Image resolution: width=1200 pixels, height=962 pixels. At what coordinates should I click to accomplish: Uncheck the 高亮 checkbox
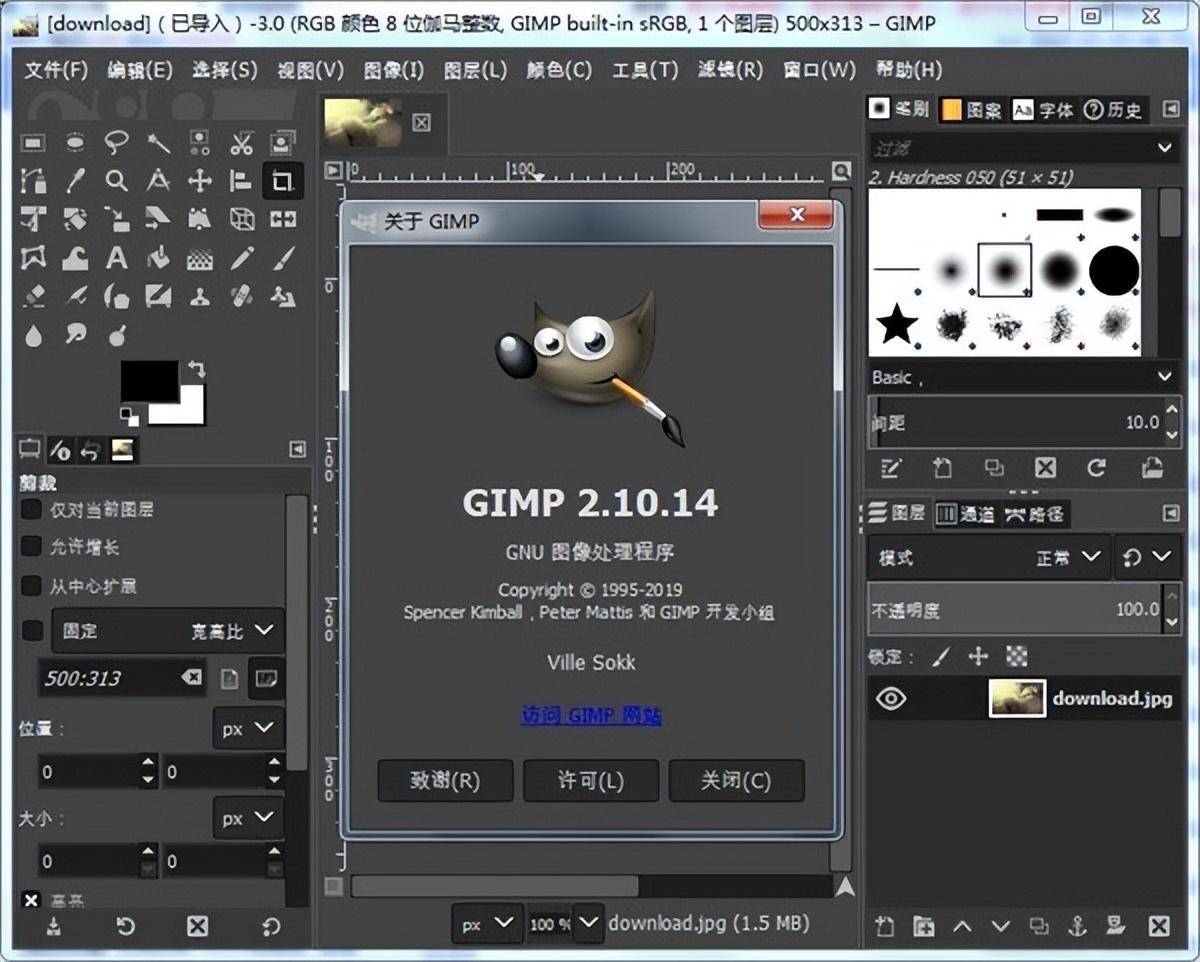pyautogui.click(x=32, y=900)
